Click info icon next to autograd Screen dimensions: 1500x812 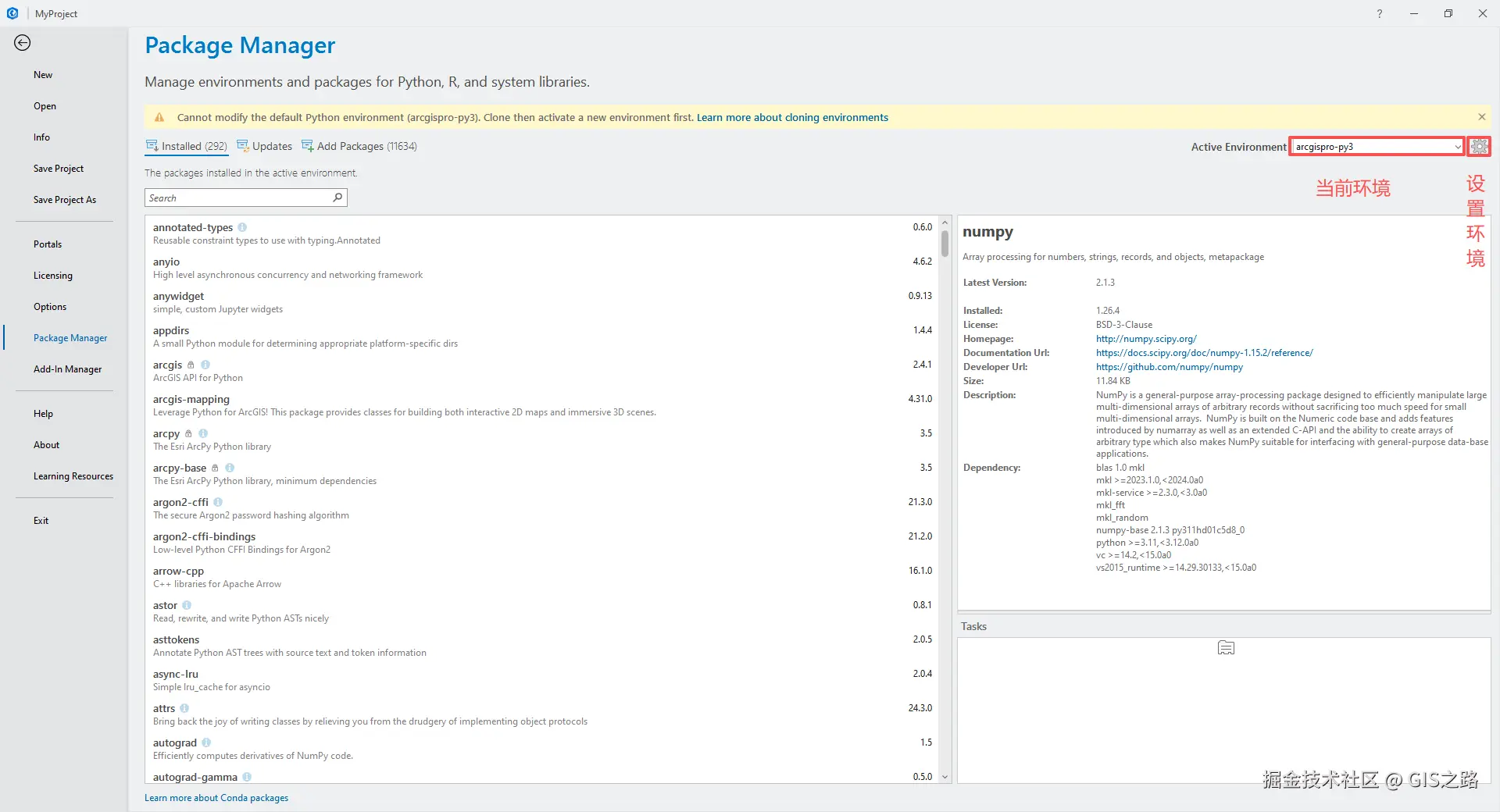coord(206,743)
